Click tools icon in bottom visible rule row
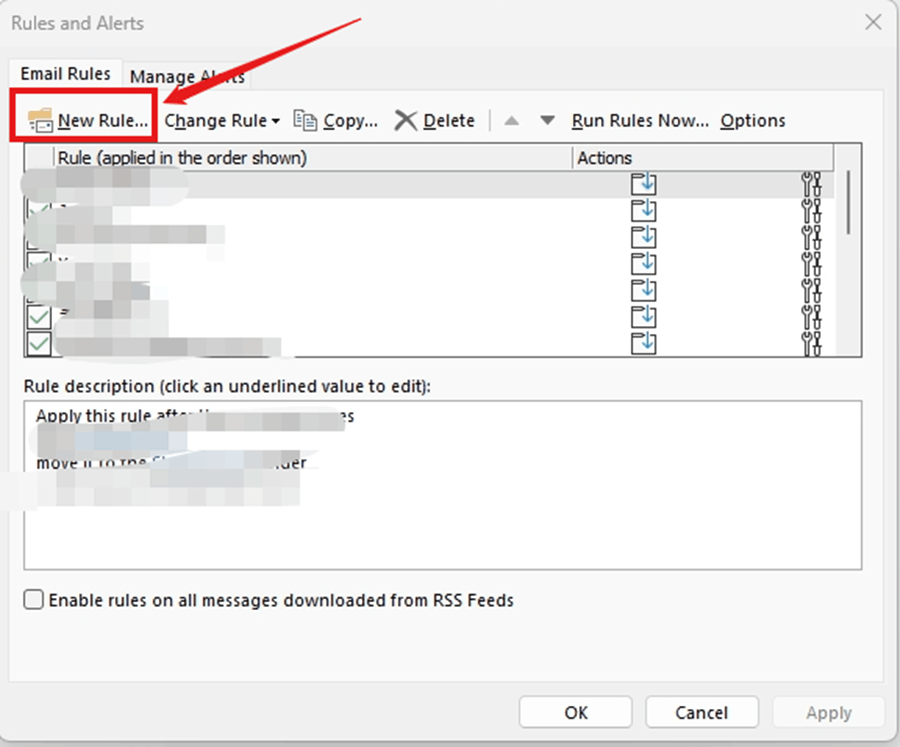Screen dimensions: 900x747 pyautogui.click(x=811, y=343)
